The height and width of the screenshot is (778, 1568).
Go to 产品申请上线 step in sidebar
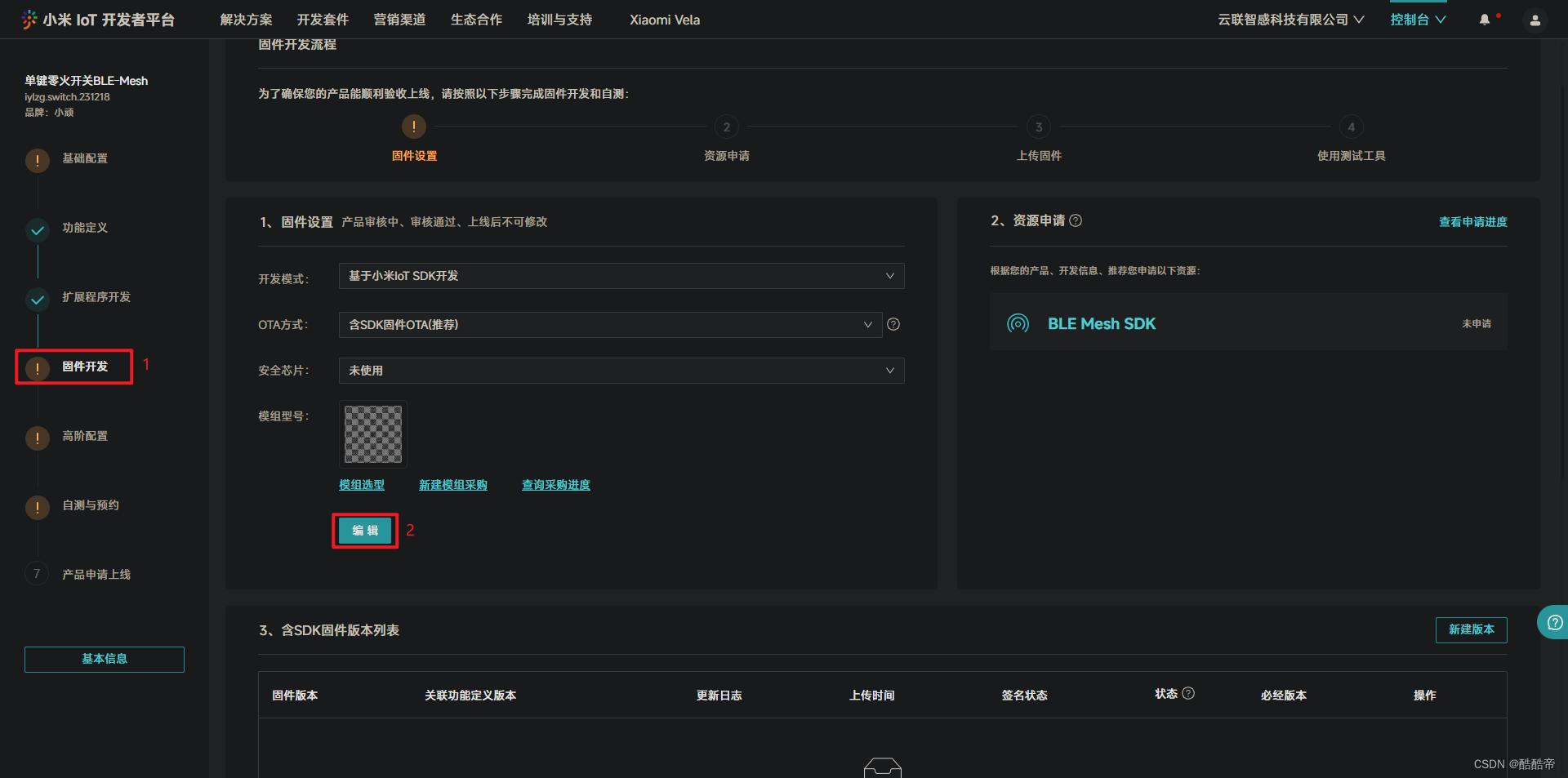point(96,575)
